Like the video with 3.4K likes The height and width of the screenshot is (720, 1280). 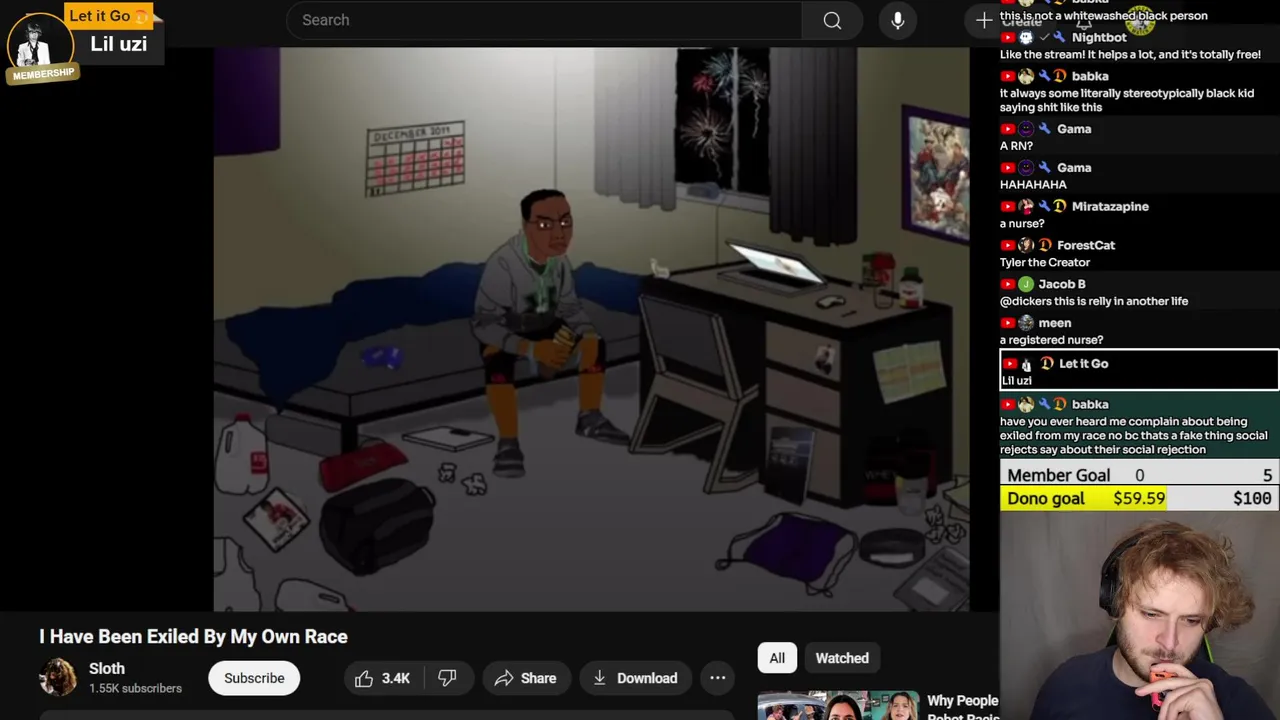point(382,678)
